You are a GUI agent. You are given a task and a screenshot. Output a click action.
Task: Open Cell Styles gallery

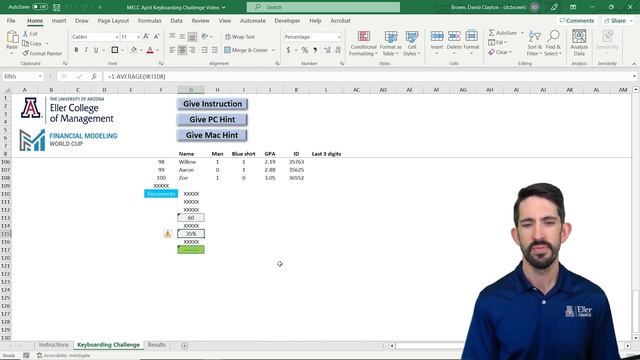point(412,43)
